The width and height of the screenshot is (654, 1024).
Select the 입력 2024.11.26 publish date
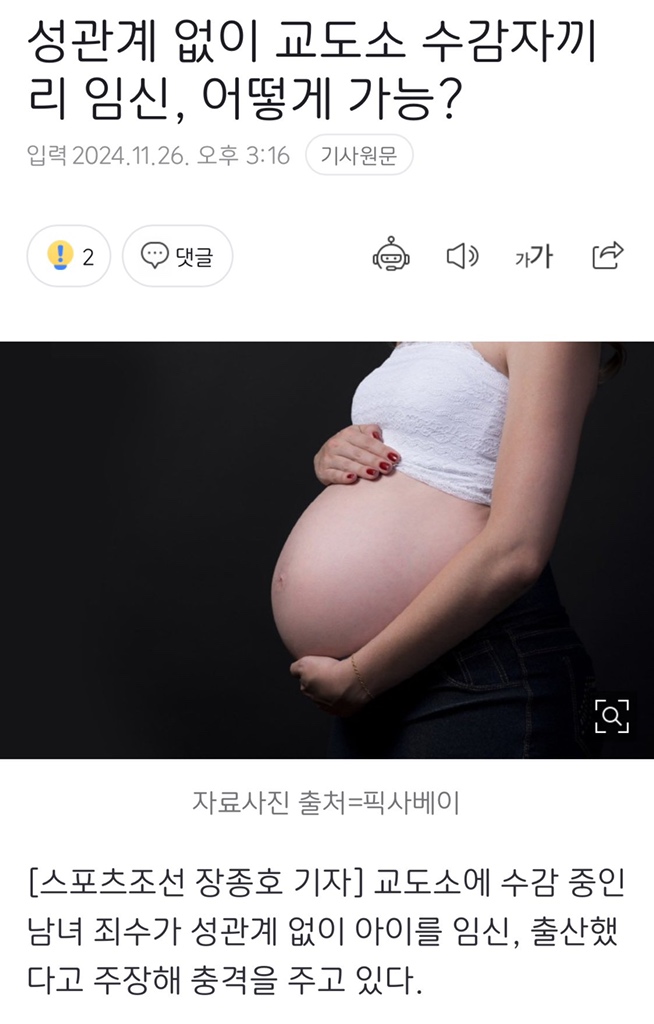click(x=158, y=155)
